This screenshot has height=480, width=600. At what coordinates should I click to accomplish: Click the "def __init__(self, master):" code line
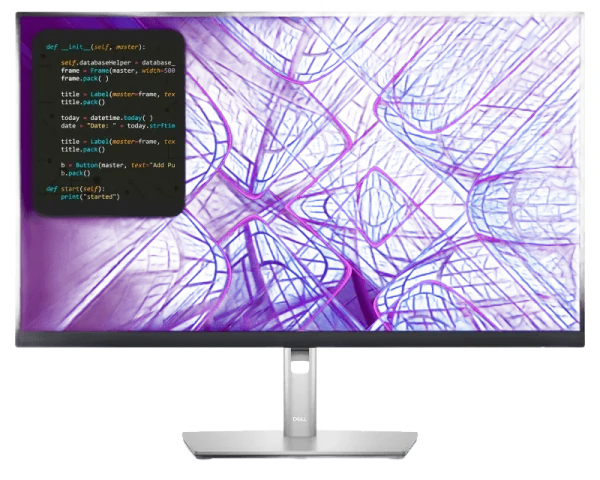click(95, 47)
